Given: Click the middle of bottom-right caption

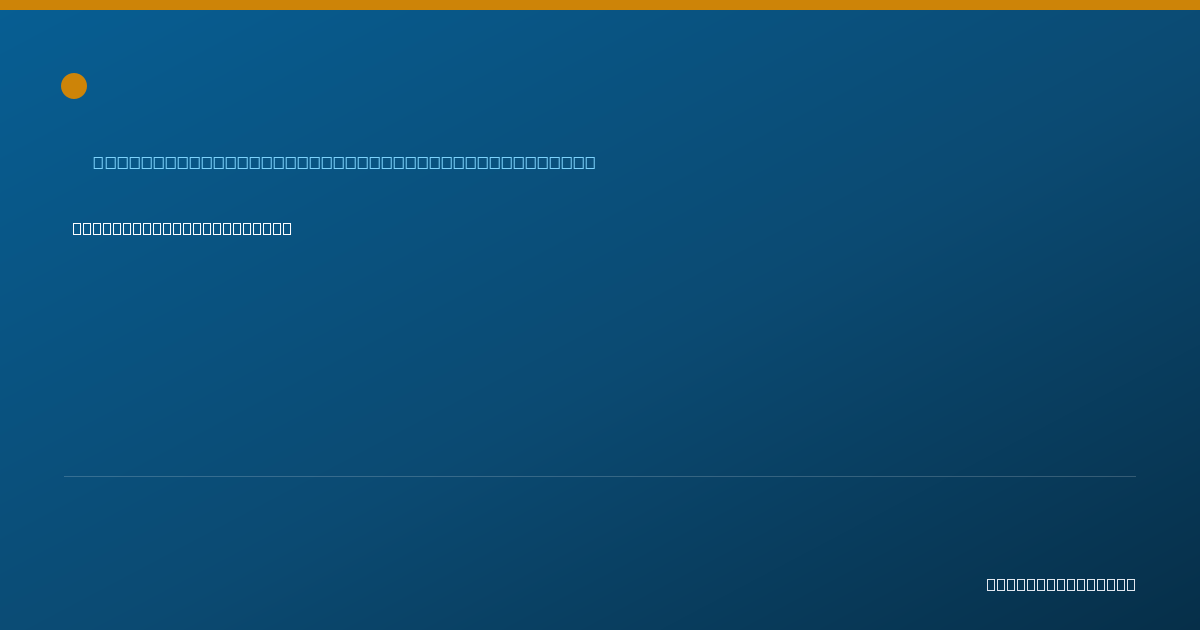Looking at the screenshot, I should click(x=1061, y=584).
